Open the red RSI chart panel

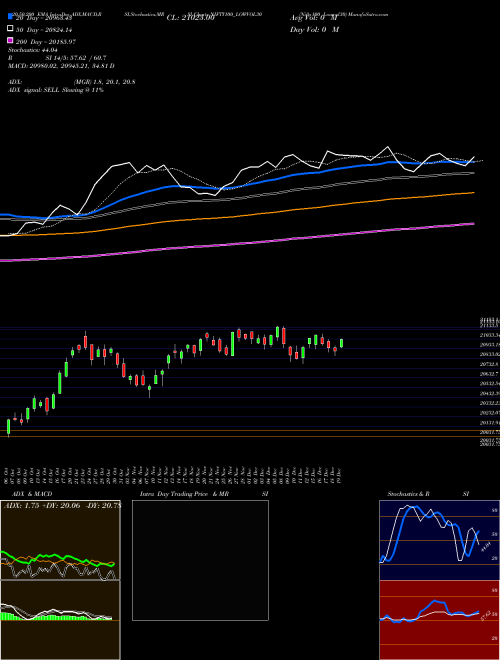pos(439,620)
